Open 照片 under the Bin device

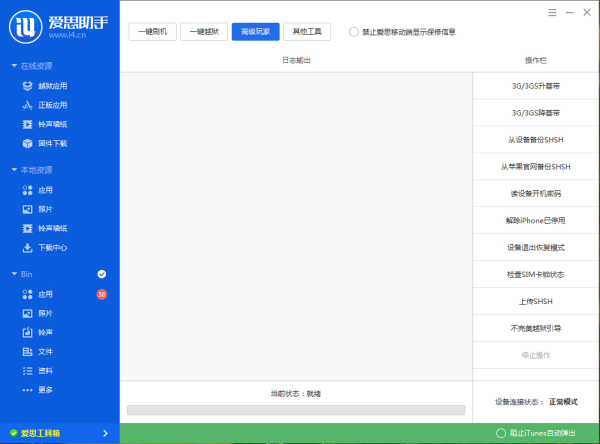click(x=45, y=313)
